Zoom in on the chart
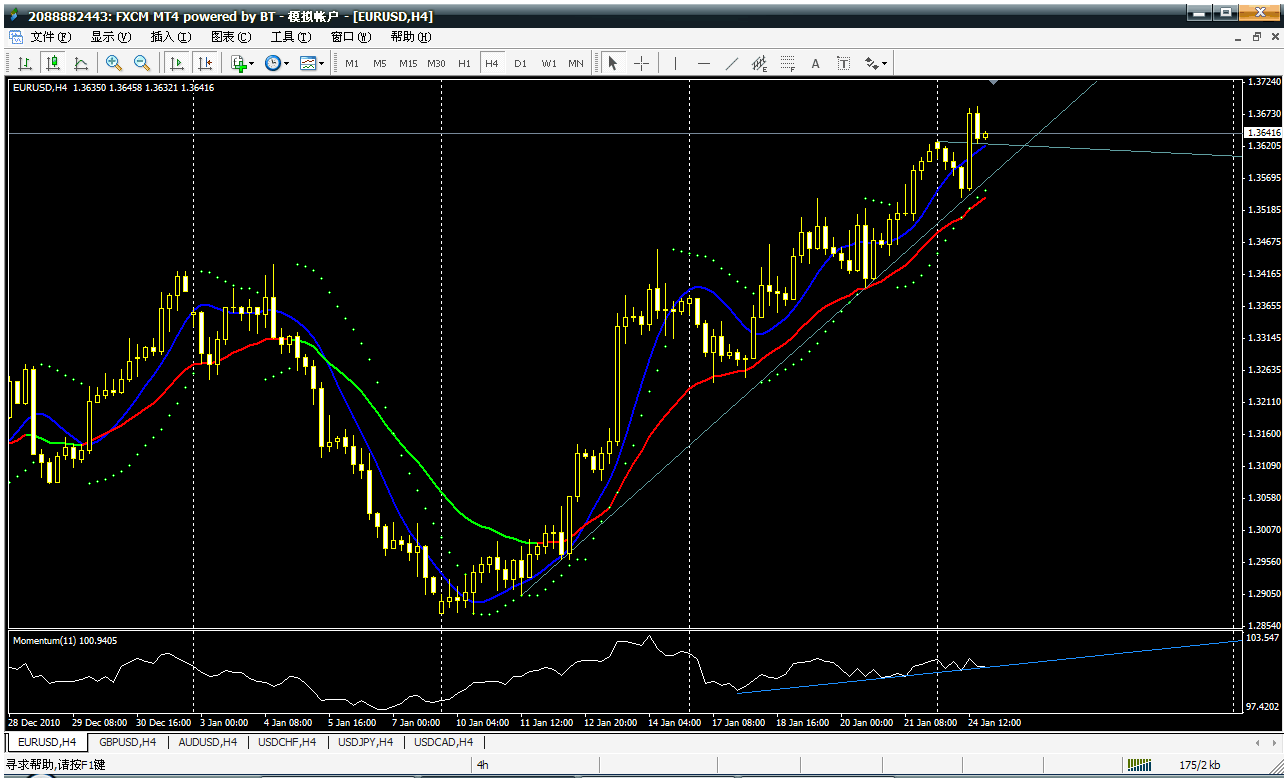 click(114, 63)
